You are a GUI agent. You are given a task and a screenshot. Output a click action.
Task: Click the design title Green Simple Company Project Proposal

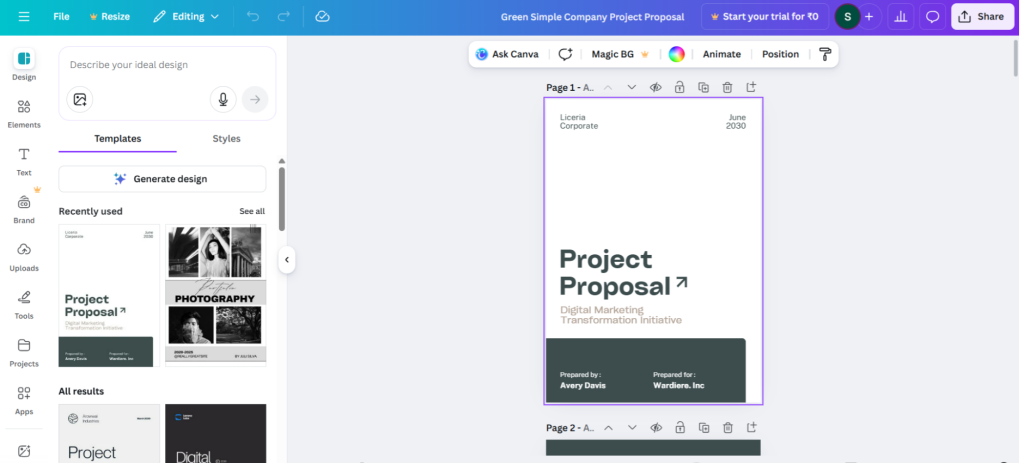(592, 16)
